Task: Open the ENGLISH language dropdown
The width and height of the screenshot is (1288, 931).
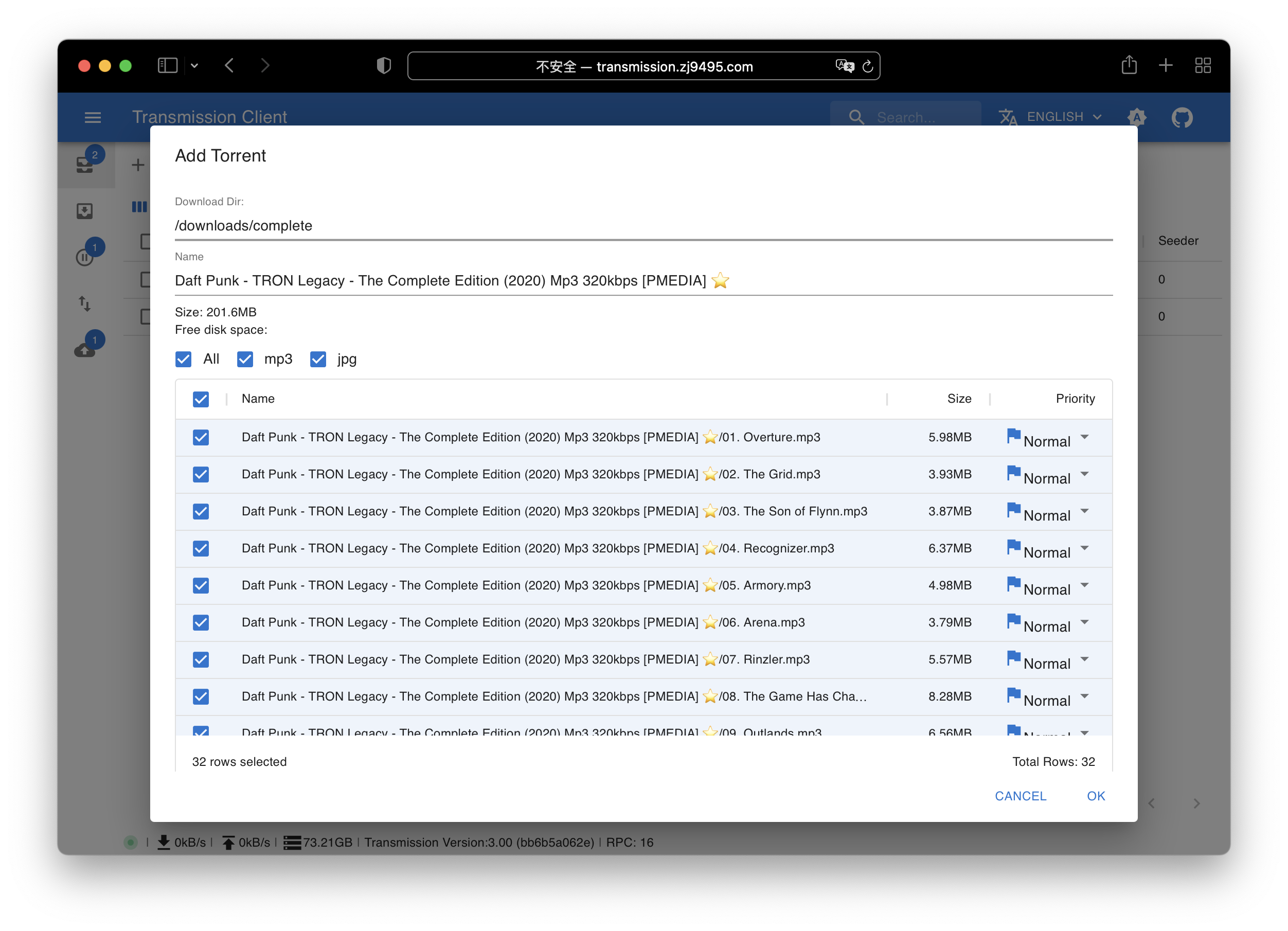Action: [x=1064, y=117]
